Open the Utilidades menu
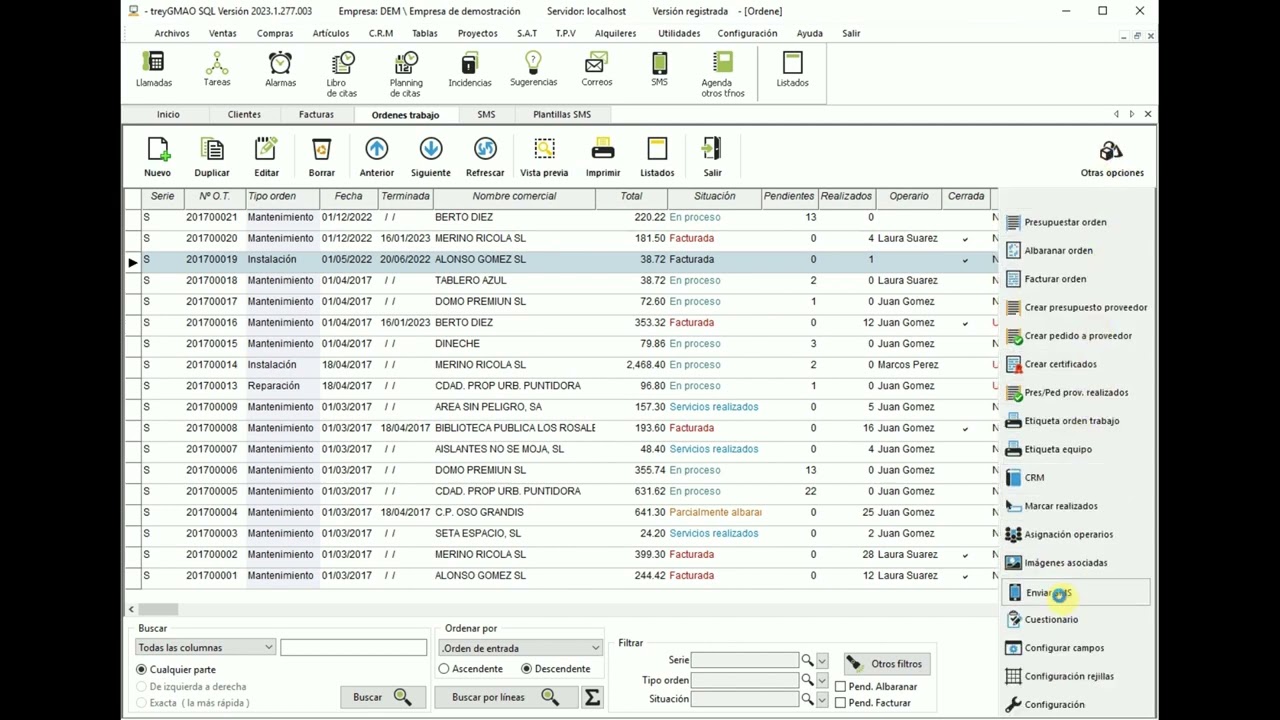Image resolution: width=1280 pixels, height=720 pixels. tap(679, 33)
